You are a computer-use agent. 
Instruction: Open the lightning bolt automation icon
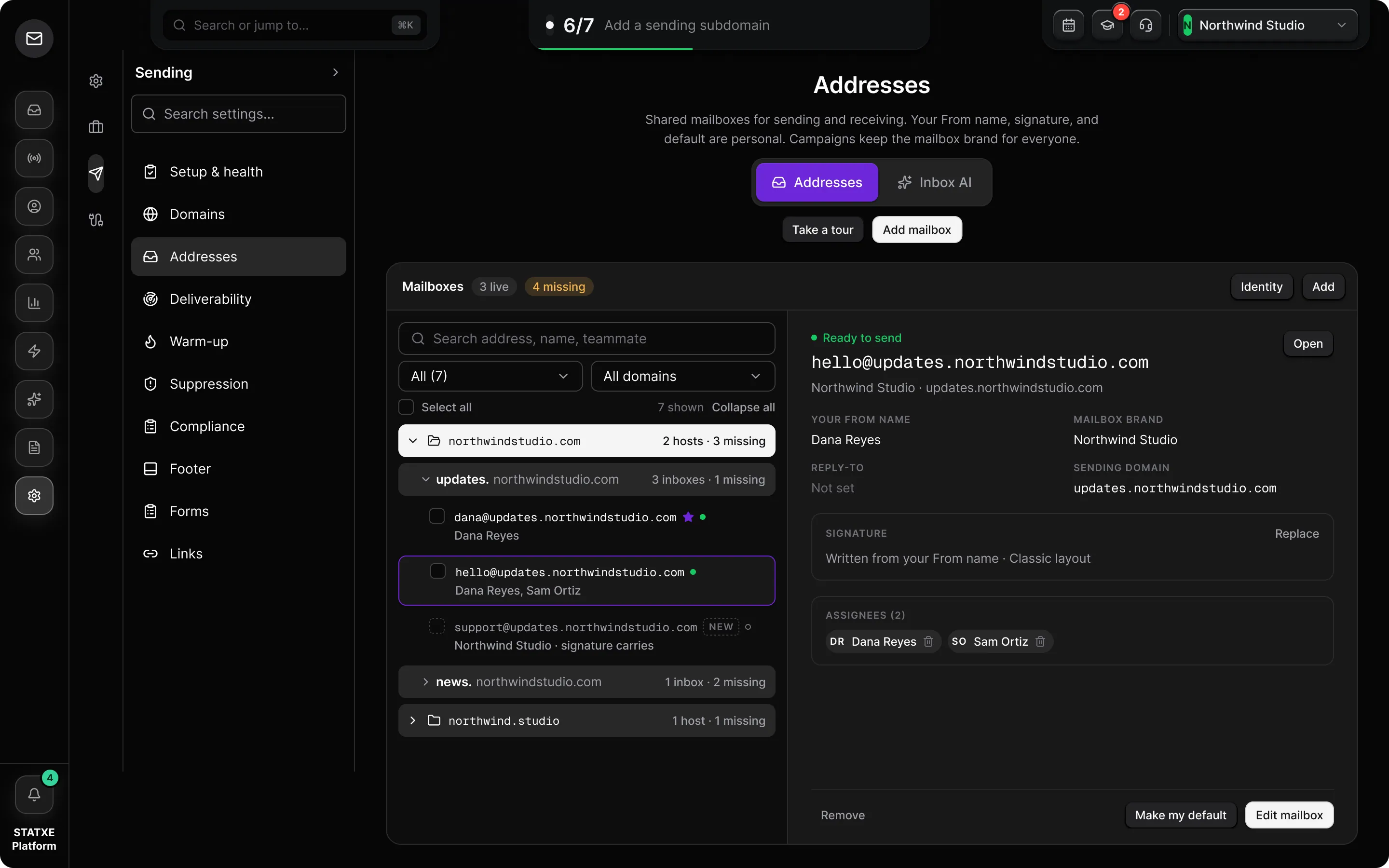click(34, 351)
